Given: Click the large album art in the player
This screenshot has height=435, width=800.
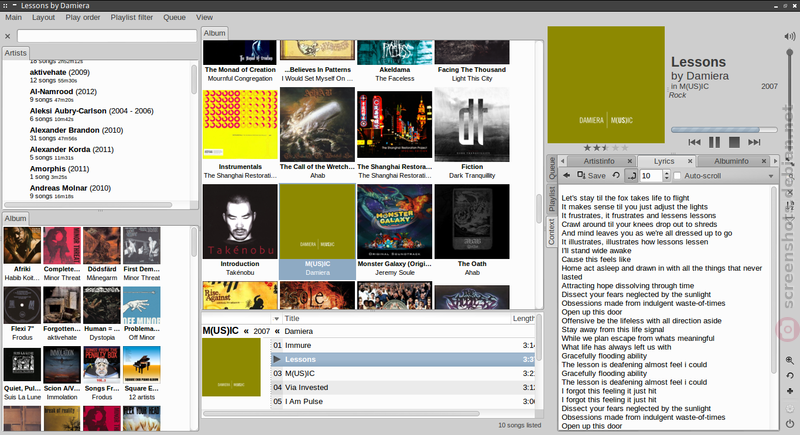Looking at the screenshot, I should (606, 85).
